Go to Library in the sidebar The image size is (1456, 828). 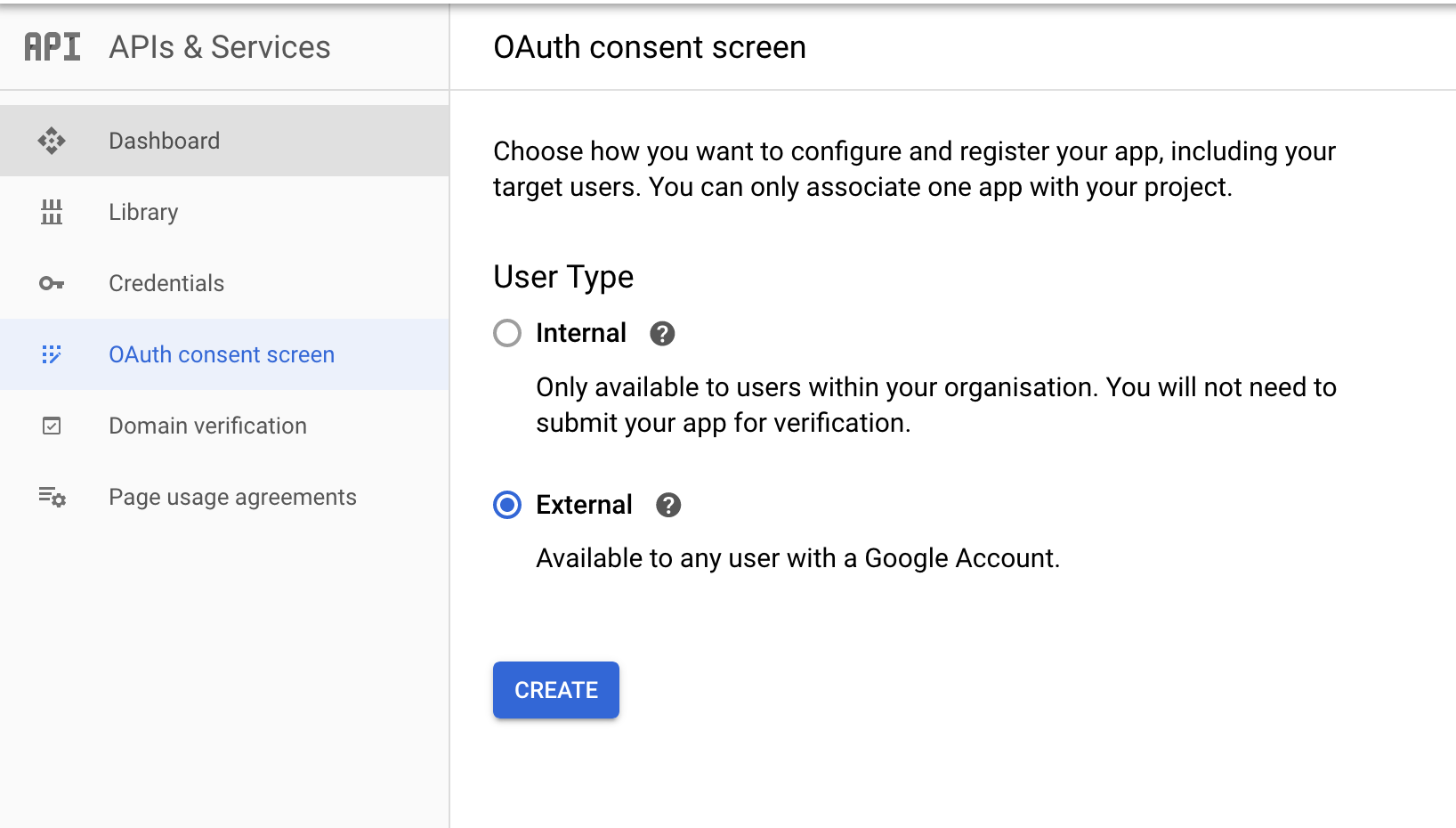pyautogui.click(x=143, y=212)
